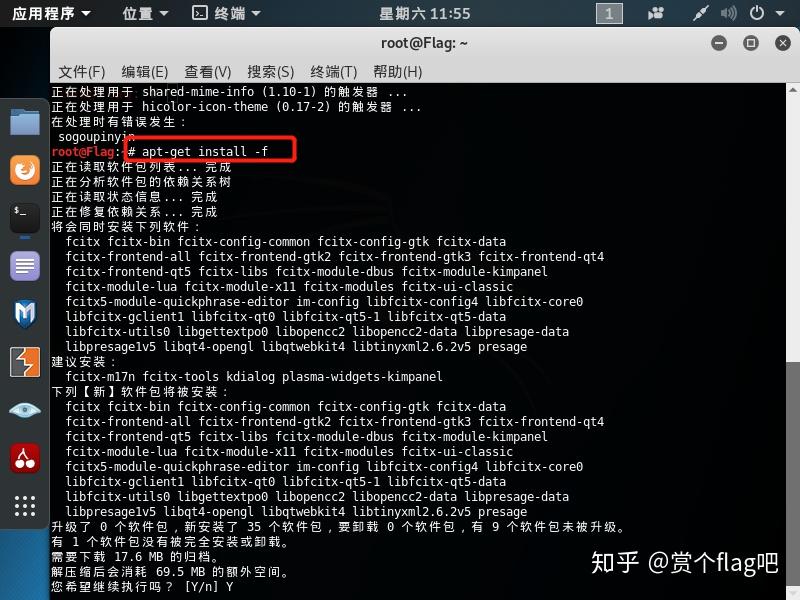Open the Terminal dock icon
Image resolution: width=800 pixels, height=600 pixels.
(24, 218)
